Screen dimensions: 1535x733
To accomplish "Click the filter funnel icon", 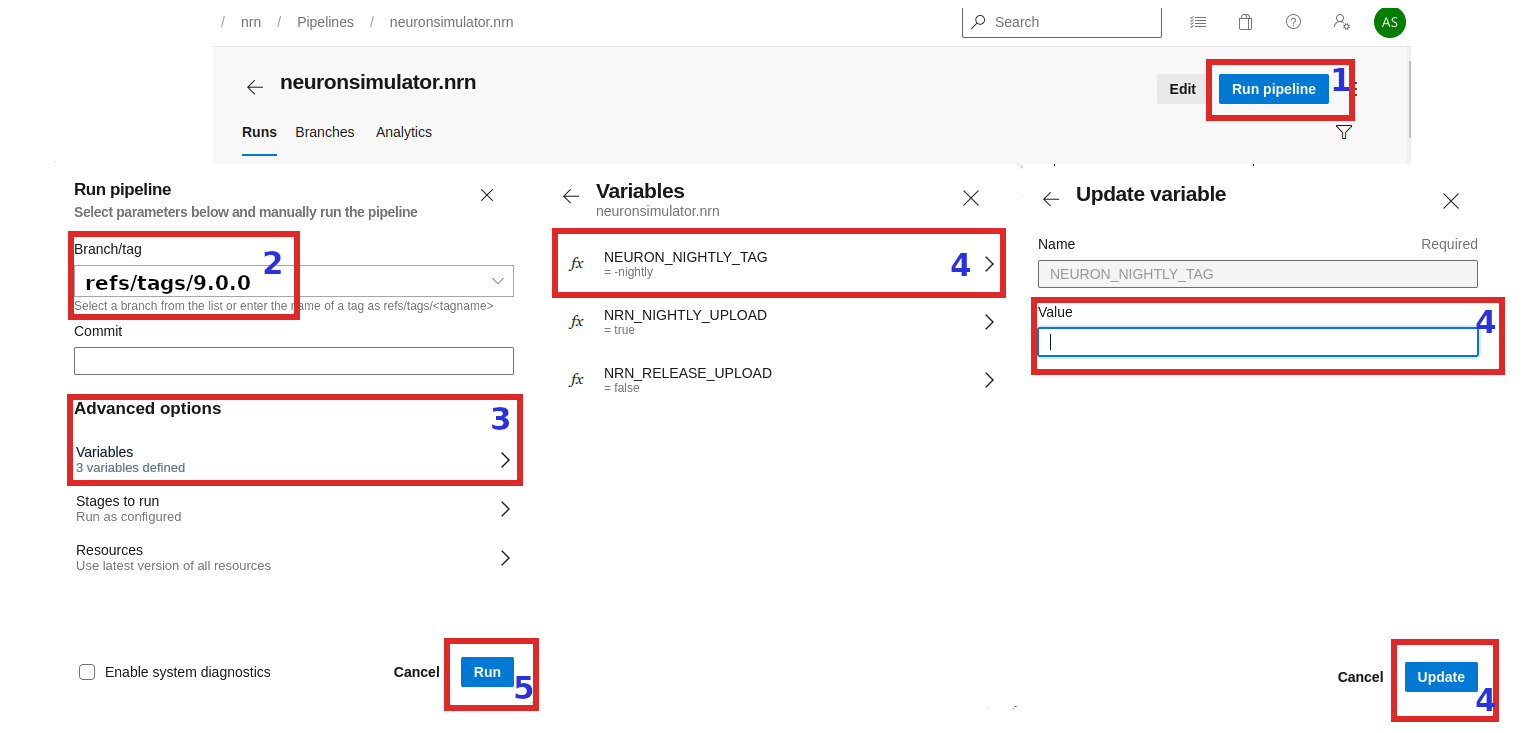I will click(1344, 132).
